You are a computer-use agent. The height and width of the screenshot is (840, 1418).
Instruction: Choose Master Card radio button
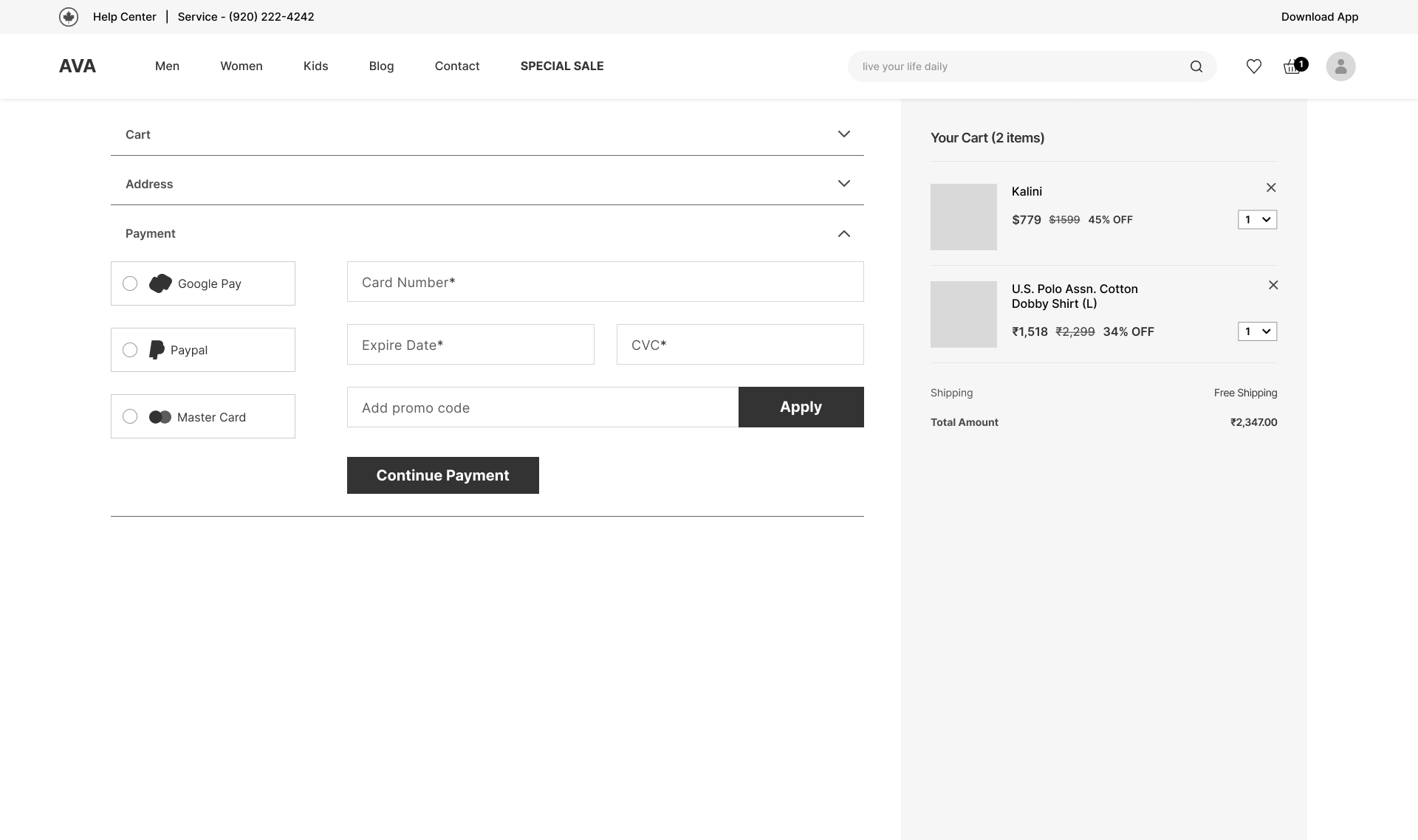click(x=130, y=416)
